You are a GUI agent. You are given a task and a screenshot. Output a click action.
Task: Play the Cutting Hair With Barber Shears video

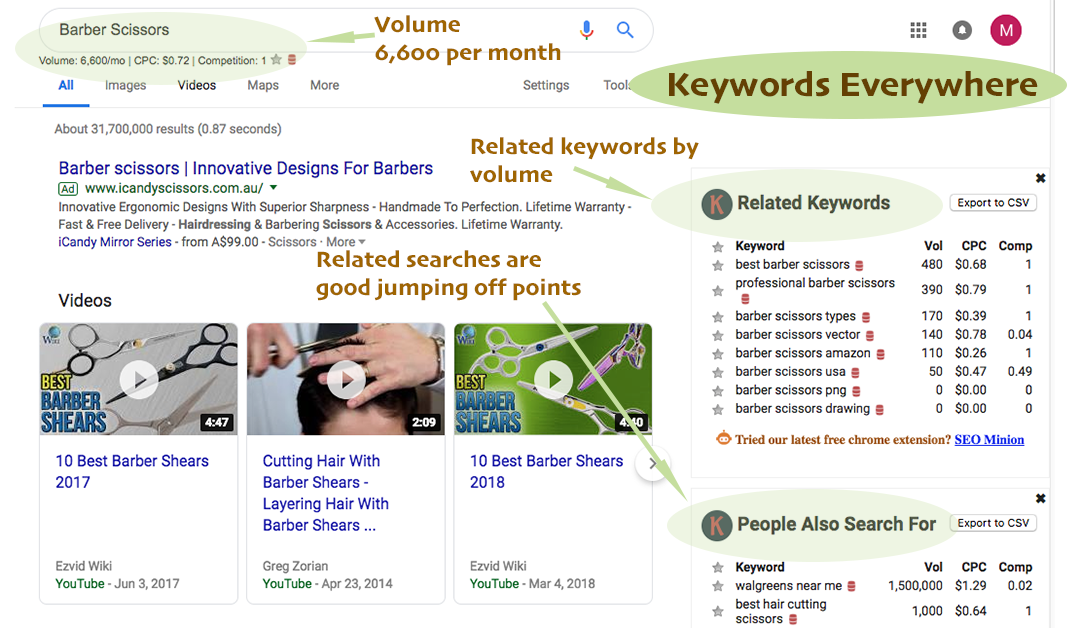[346, 378]
